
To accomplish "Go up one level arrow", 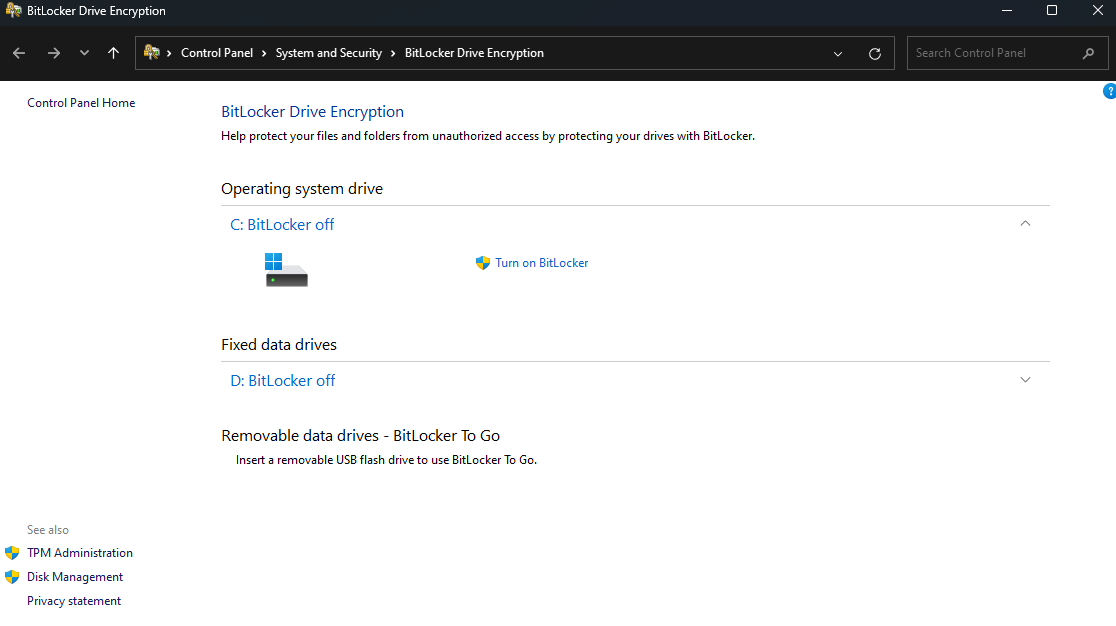I will 113,53.
